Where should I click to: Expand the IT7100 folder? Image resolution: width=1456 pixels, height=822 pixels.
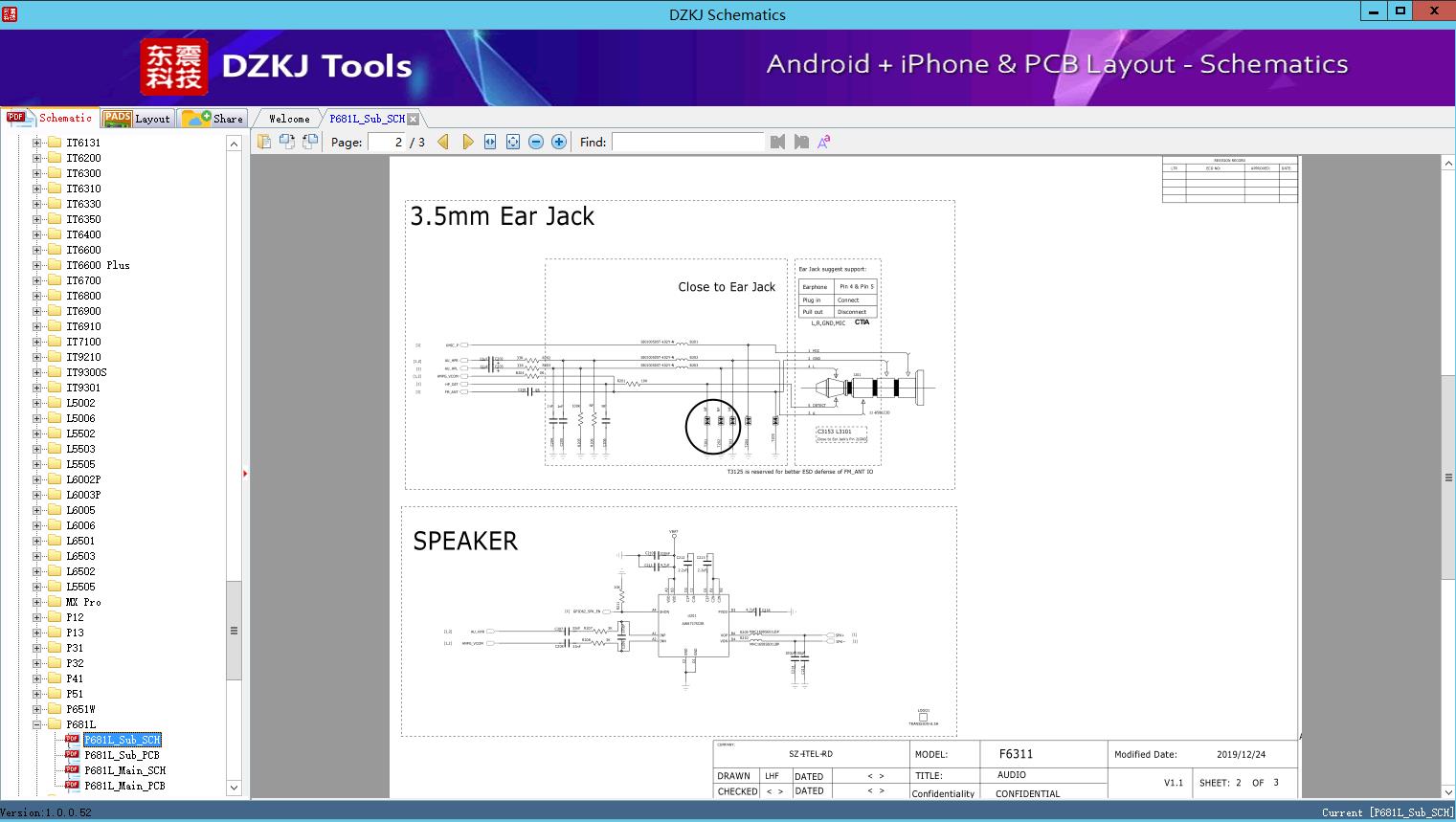pyautogui.click(x=36, y=342)
